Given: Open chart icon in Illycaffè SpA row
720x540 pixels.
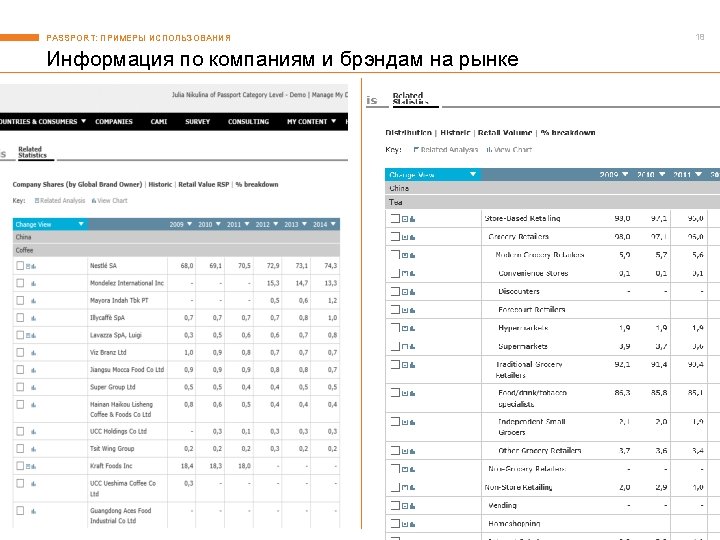Looking at the screenshot, I should click(x=34, y=318).
